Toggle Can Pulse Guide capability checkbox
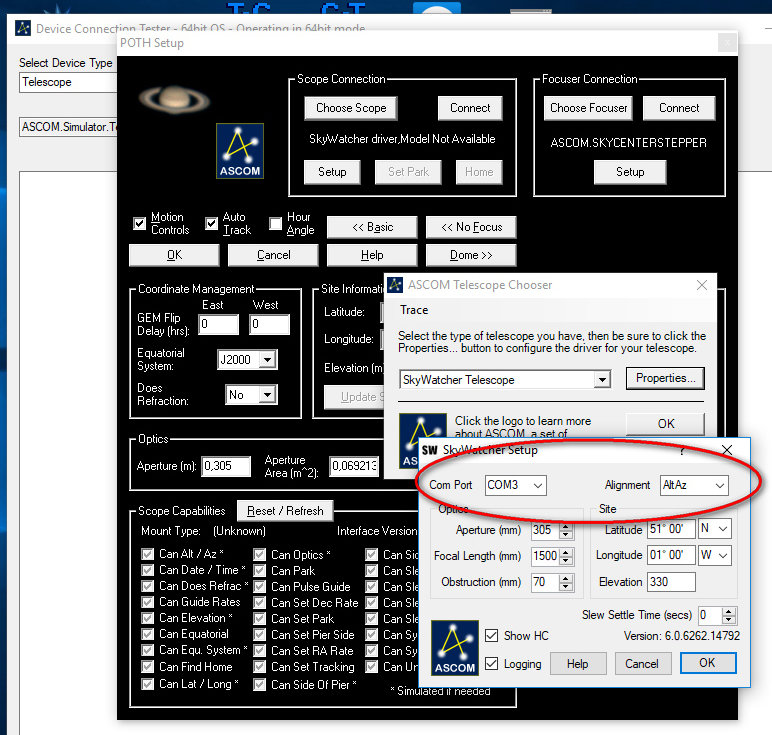This screenshot has width=772, height=735. [x=259, y=587]
